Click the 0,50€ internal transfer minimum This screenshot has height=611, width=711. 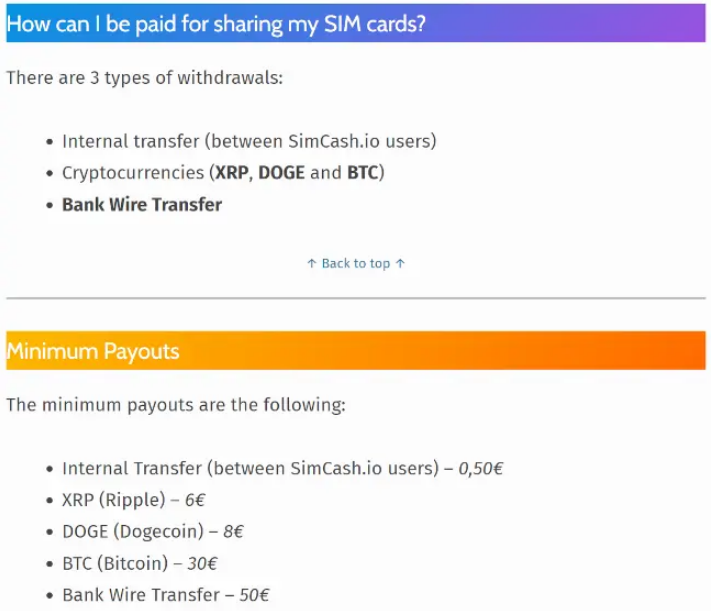(481, 468)
